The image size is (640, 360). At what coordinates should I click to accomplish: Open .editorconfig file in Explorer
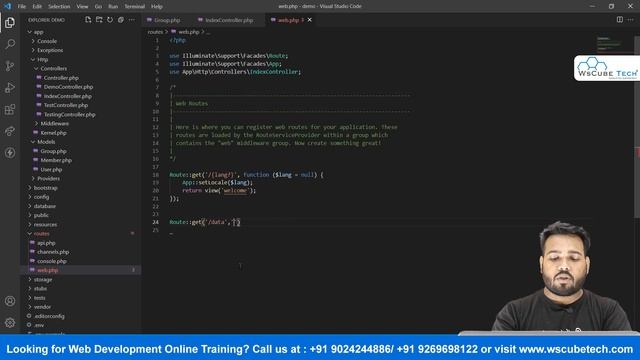[49, 316]
